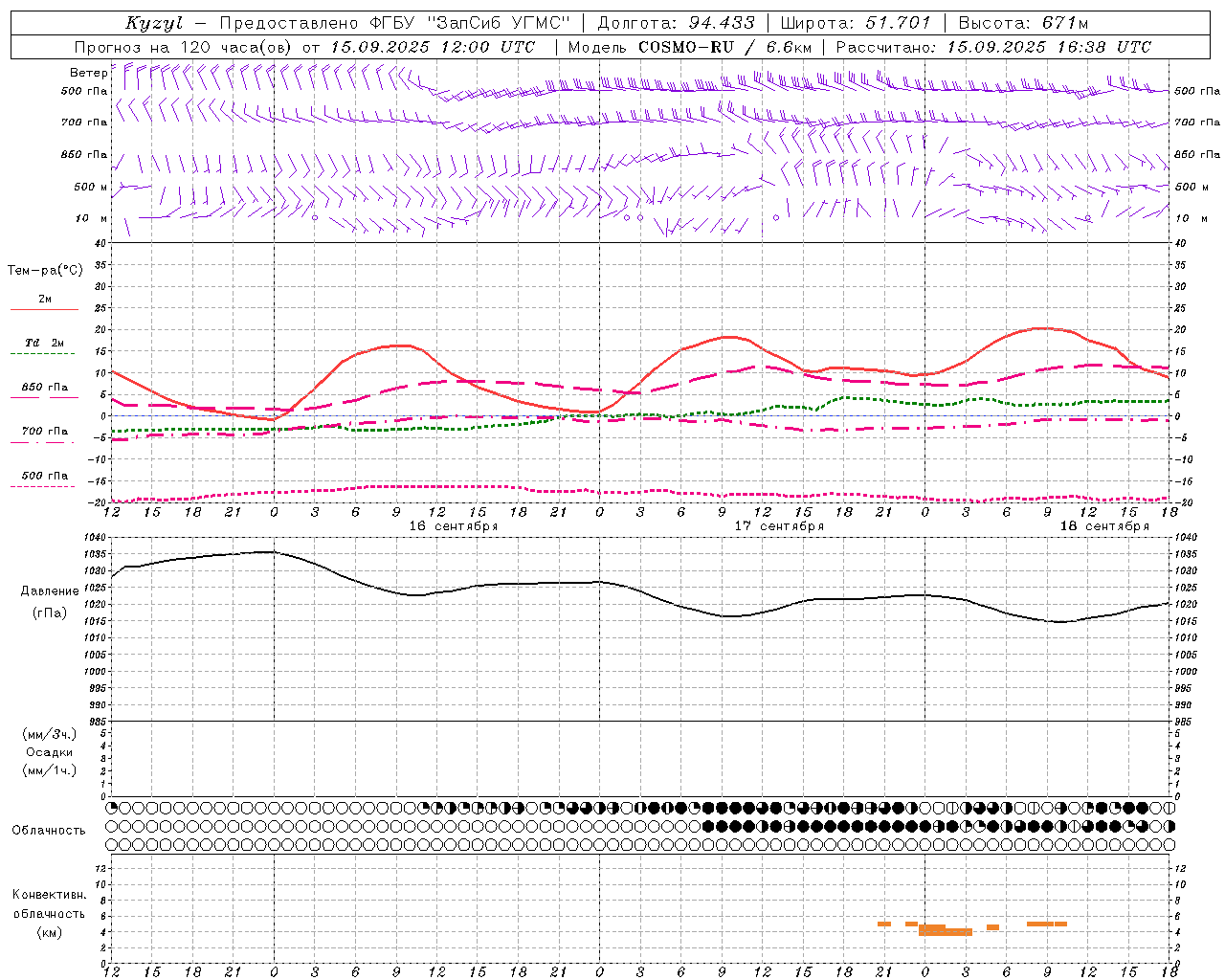Viewport: 1225px width, 980px height.
Task: Click the Давление pressure panel label
Action: pyautogui.click(x=50, y=591)
